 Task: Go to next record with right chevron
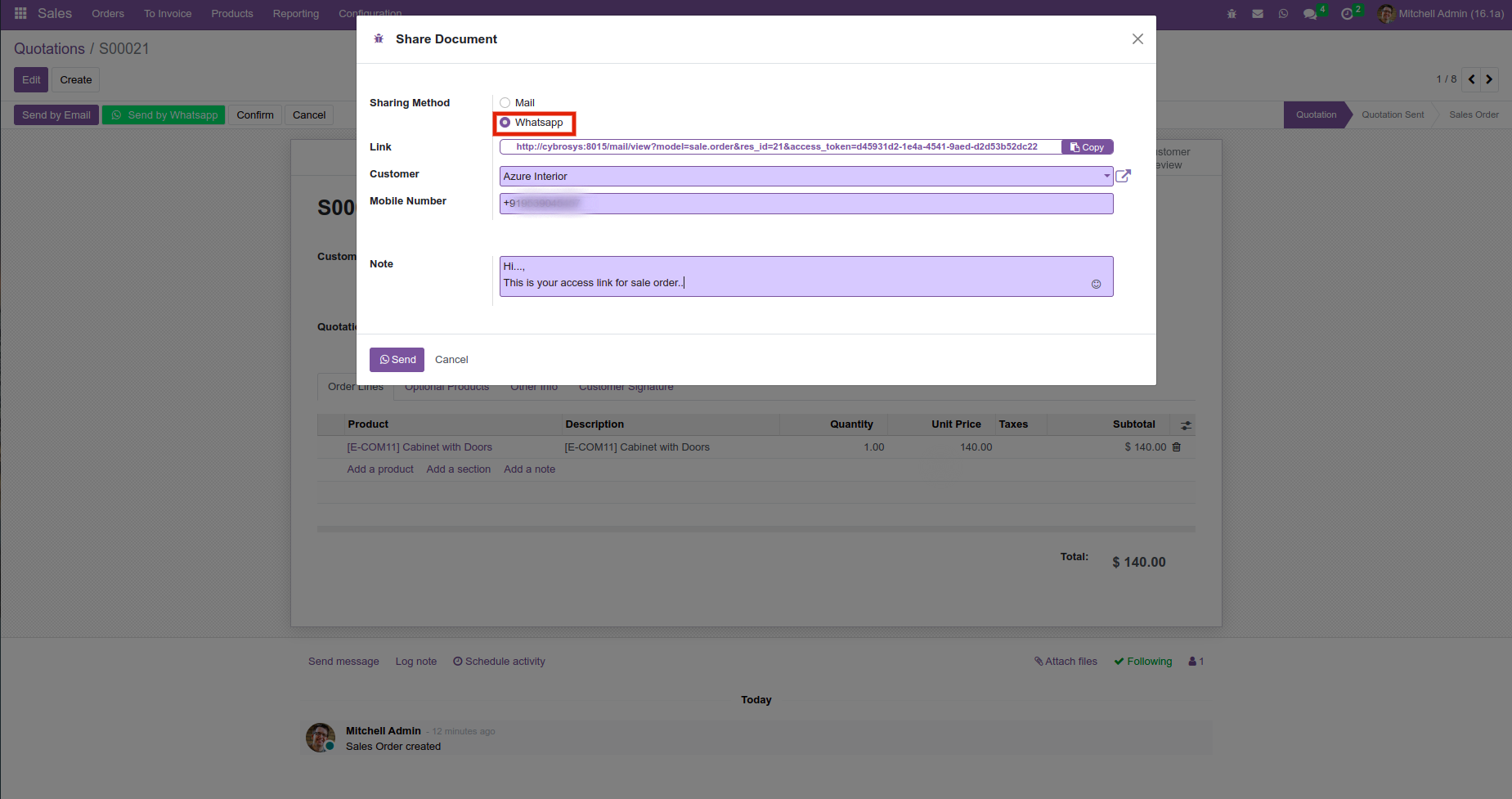click(x=1489, y=79)
